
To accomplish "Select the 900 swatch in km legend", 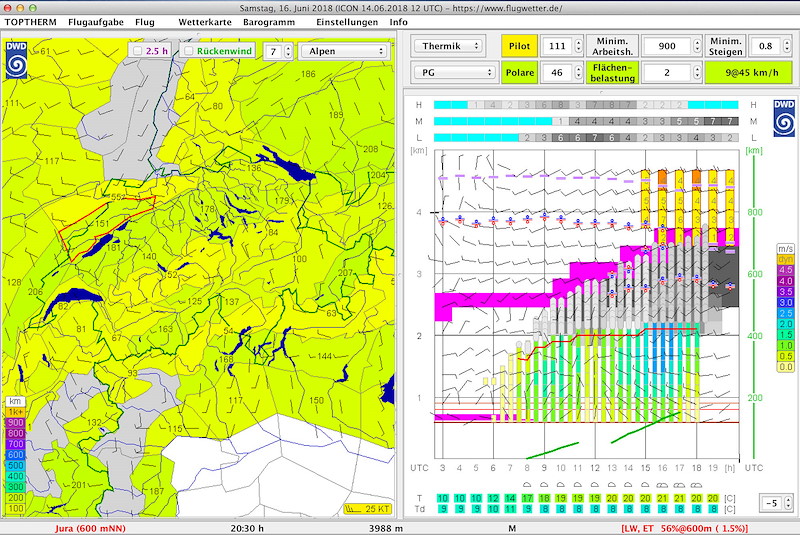I will pyautogui.click(x=15, y=422).
